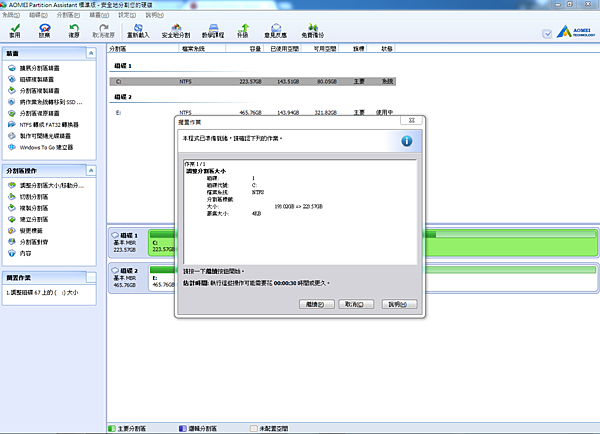Click the Help (說明) button in the dialog
This screenshot has width=600, height=434.
point(399,304)
